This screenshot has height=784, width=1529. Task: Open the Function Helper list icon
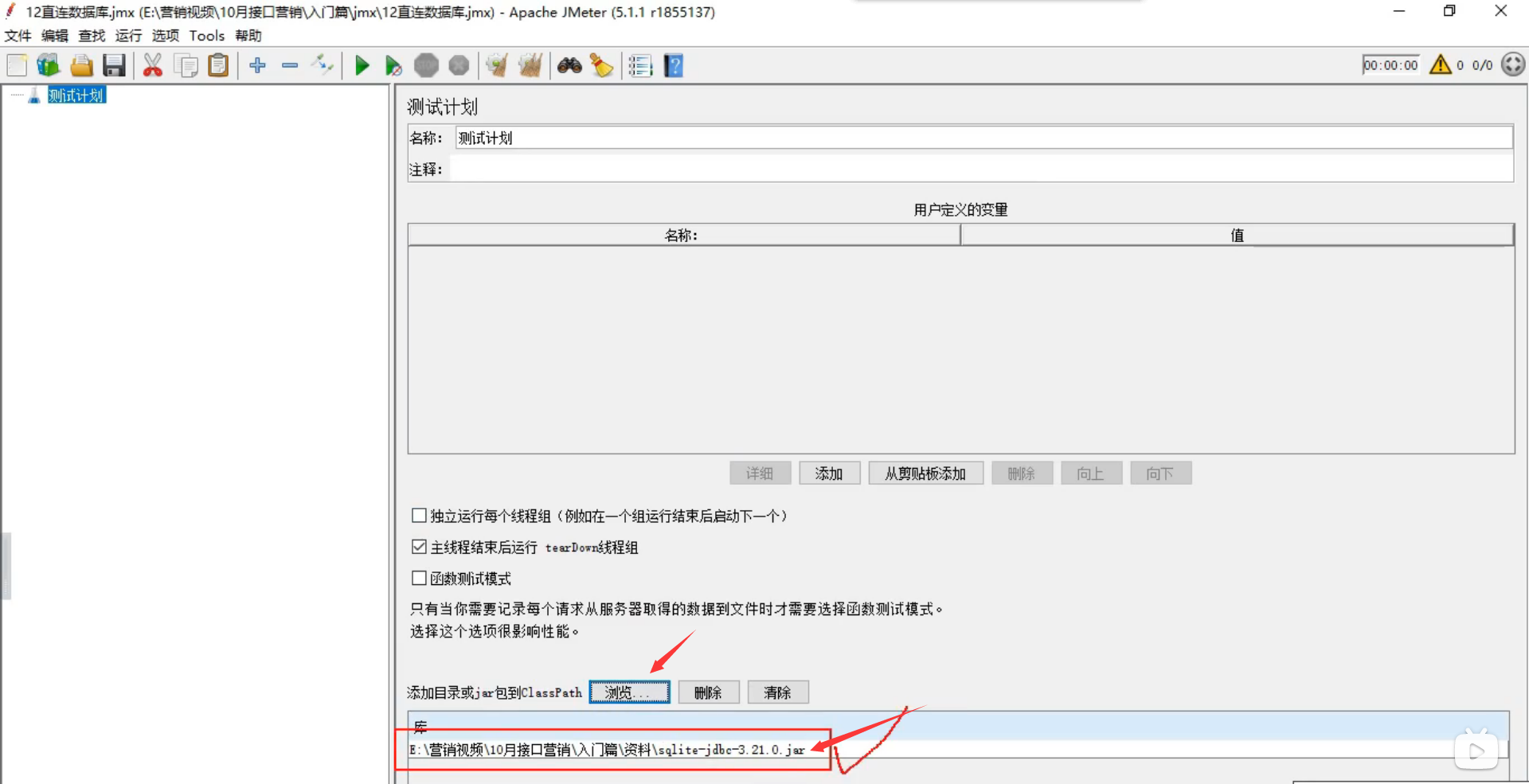tap(640, 65)
